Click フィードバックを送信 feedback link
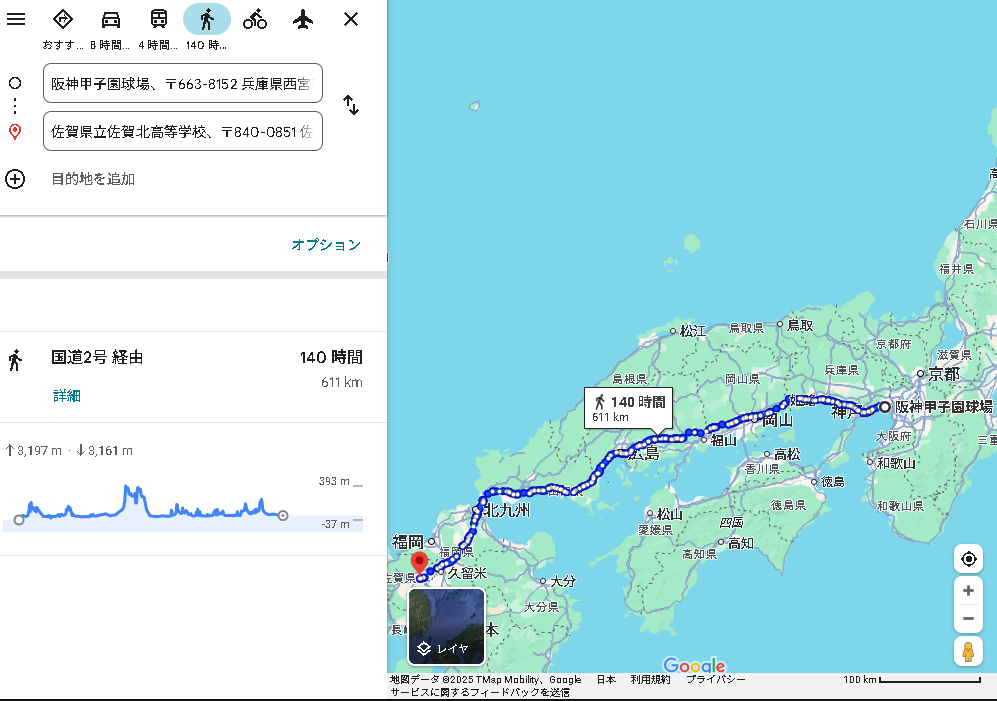 [480, 692]
